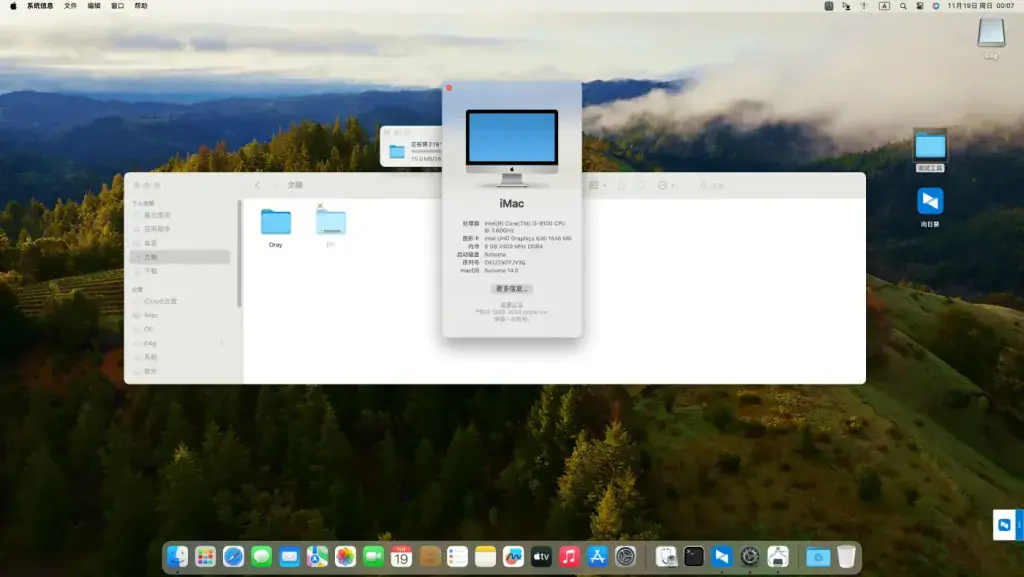Open the 帮助 menu
Viewport: 1024px width, 577px height.
point(141,6)
